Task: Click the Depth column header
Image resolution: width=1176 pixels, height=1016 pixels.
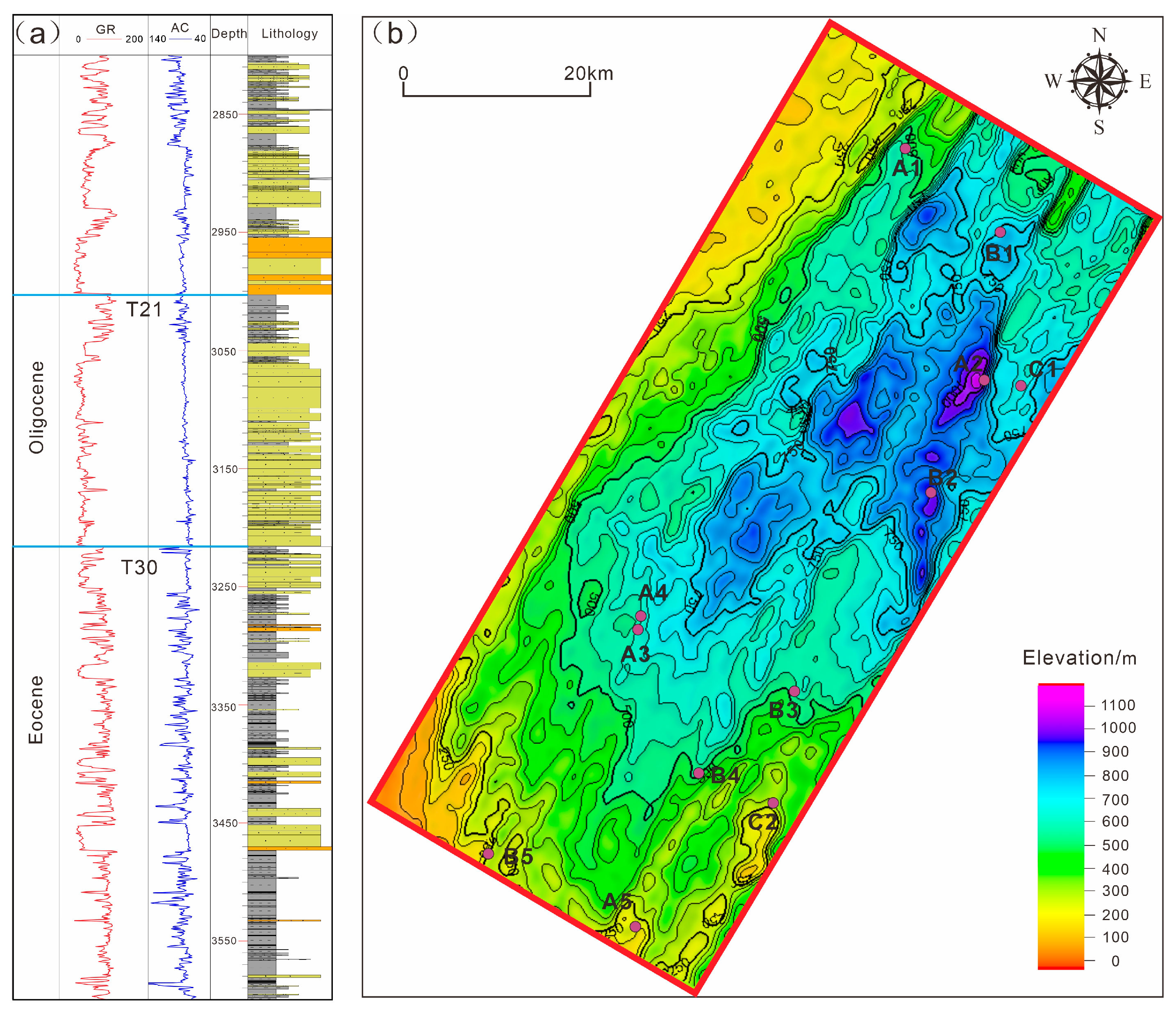Action: (229, 34)
